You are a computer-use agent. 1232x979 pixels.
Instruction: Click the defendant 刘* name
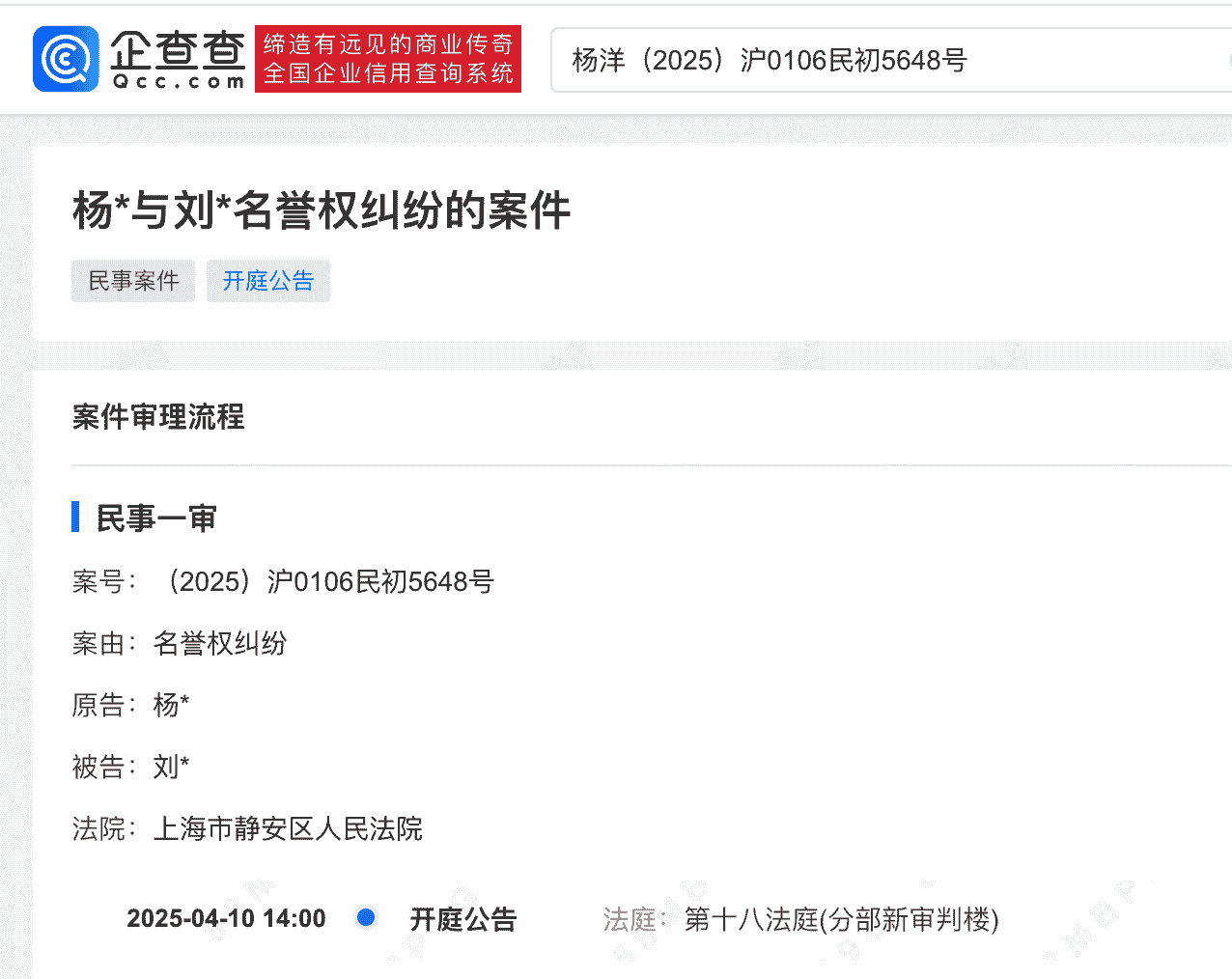168,767
